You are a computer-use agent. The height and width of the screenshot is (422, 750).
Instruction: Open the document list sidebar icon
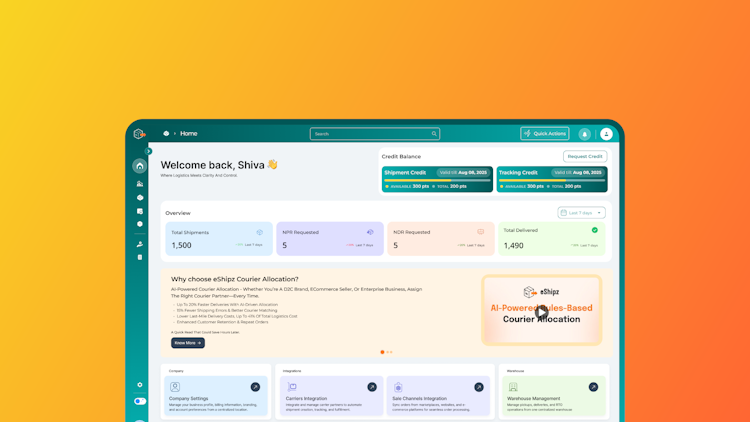[x=140, y=211]
